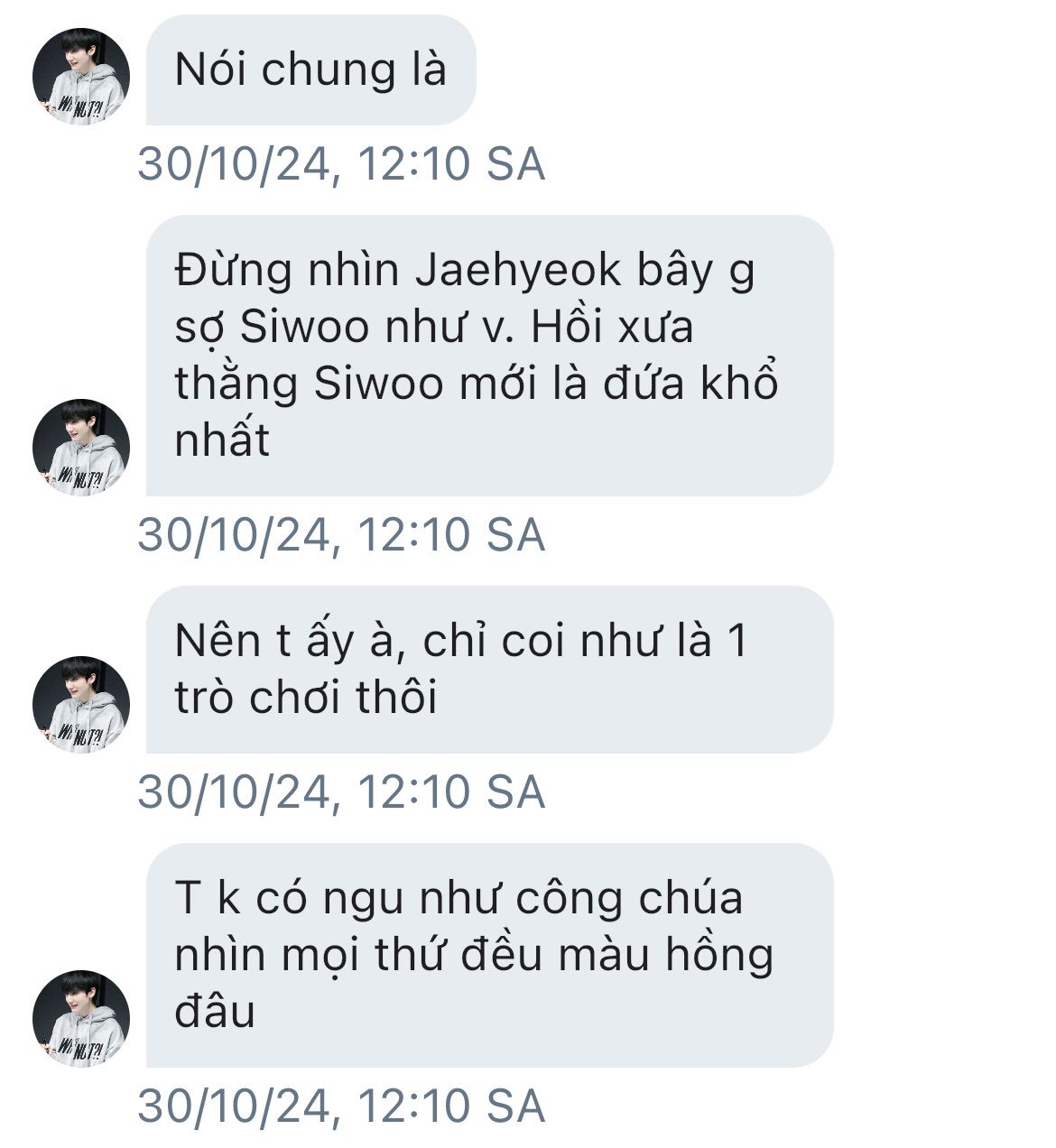Select message starting "Đừng nhìn Jaehyeok"
1056x1148 pixels.
pos(489,355)
